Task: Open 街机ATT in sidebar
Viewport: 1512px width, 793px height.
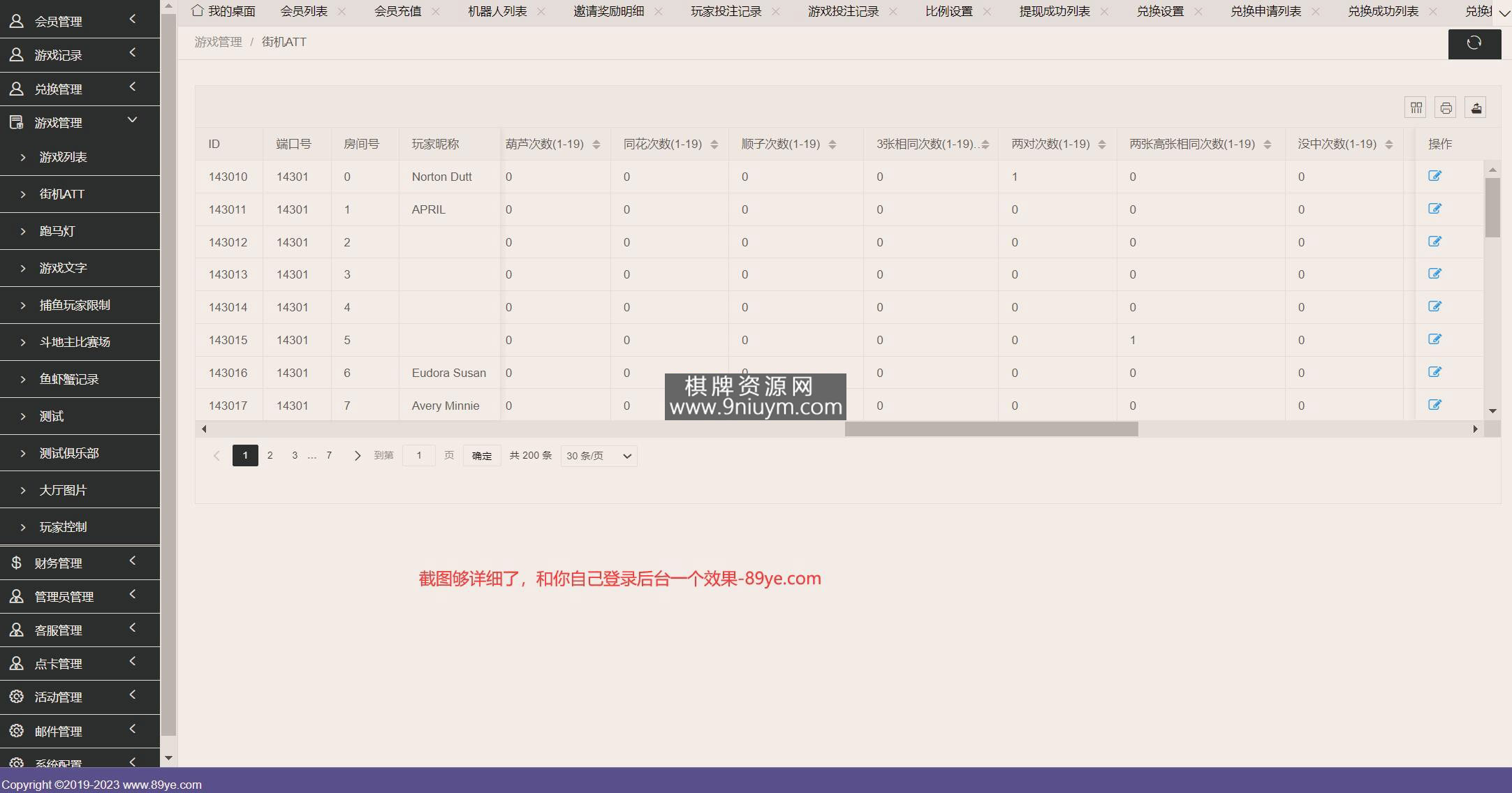Action: (80, 194)
